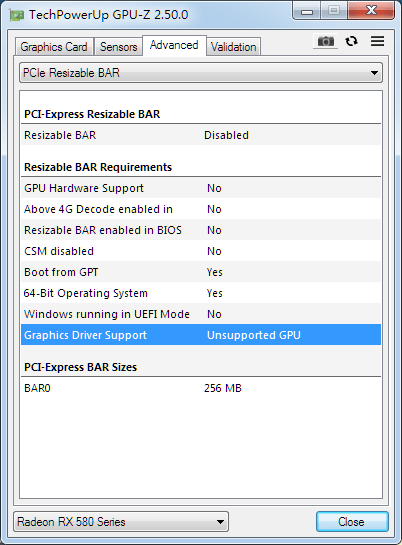The width and height of the screenshot is (402, 545).
Task: Go to the Validation tab
Action: pyautogui.click(x=233, y=47)
